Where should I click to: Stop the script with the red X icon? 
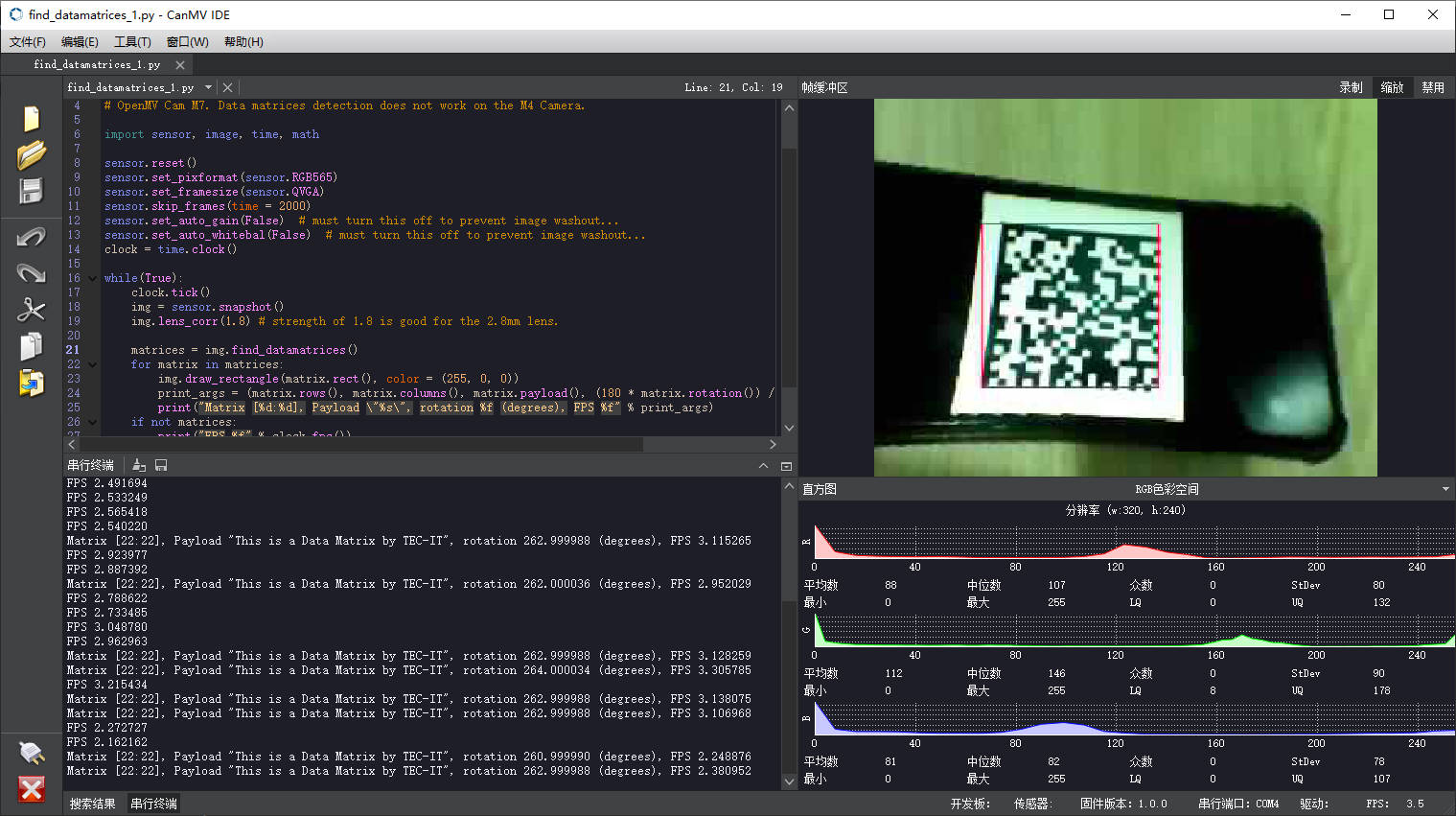[32, 789]
